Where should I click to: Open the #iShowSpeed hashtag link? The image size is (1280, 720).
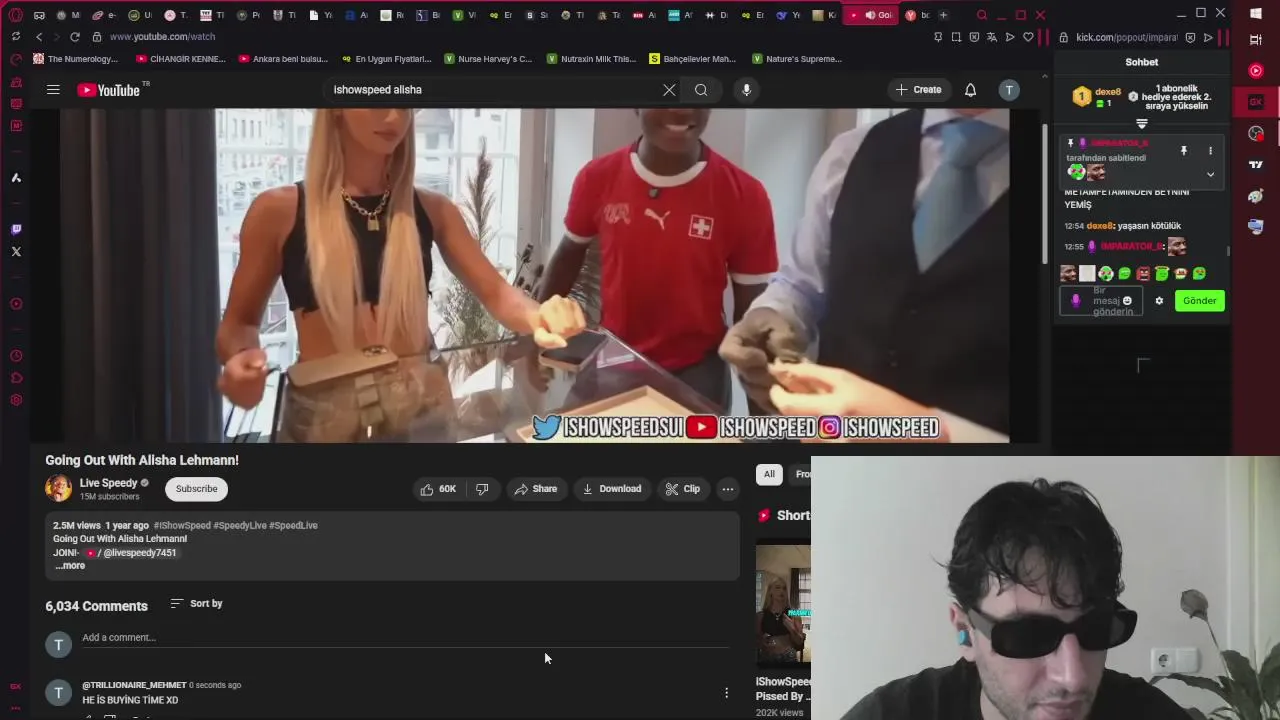tap(182, 525)
